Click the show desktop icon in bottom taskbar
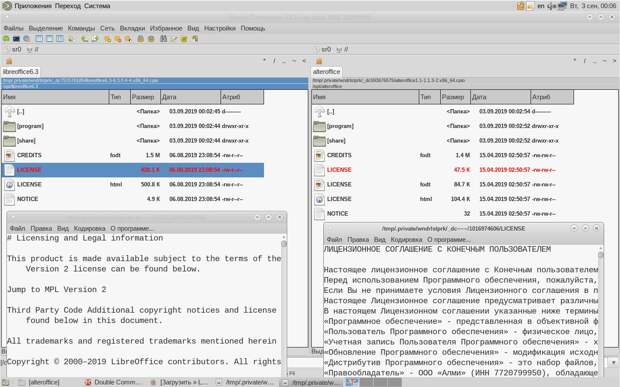 (x=5, y=382)
